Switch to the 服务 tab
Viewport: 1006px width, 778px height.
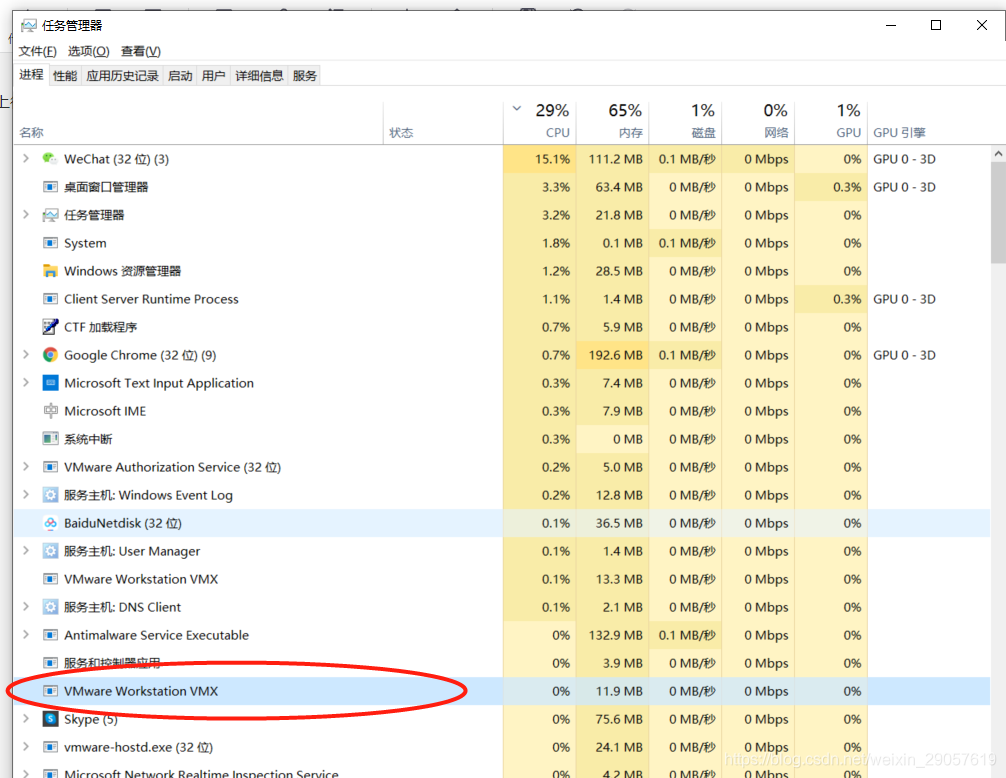304,76
